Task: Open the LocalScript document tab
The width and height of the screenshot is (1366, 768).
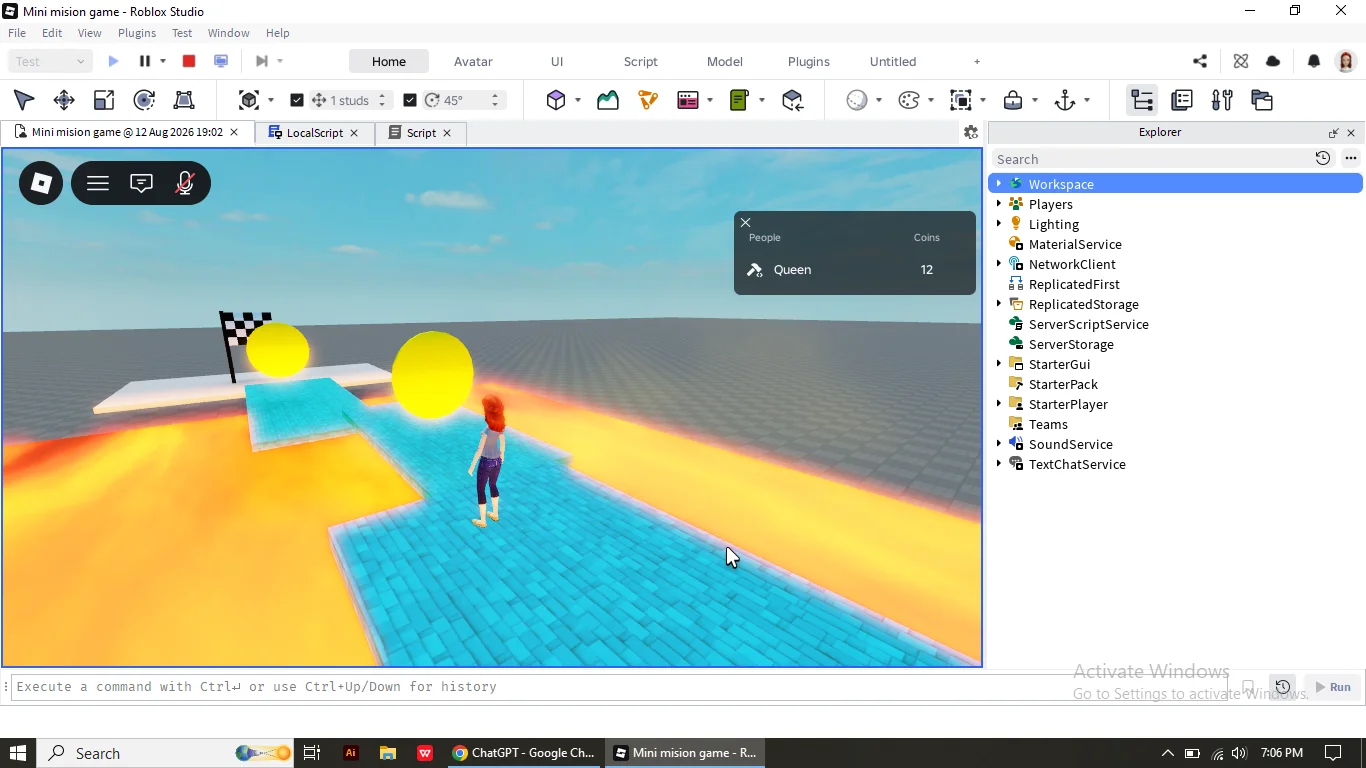Action: click(315, 133)
